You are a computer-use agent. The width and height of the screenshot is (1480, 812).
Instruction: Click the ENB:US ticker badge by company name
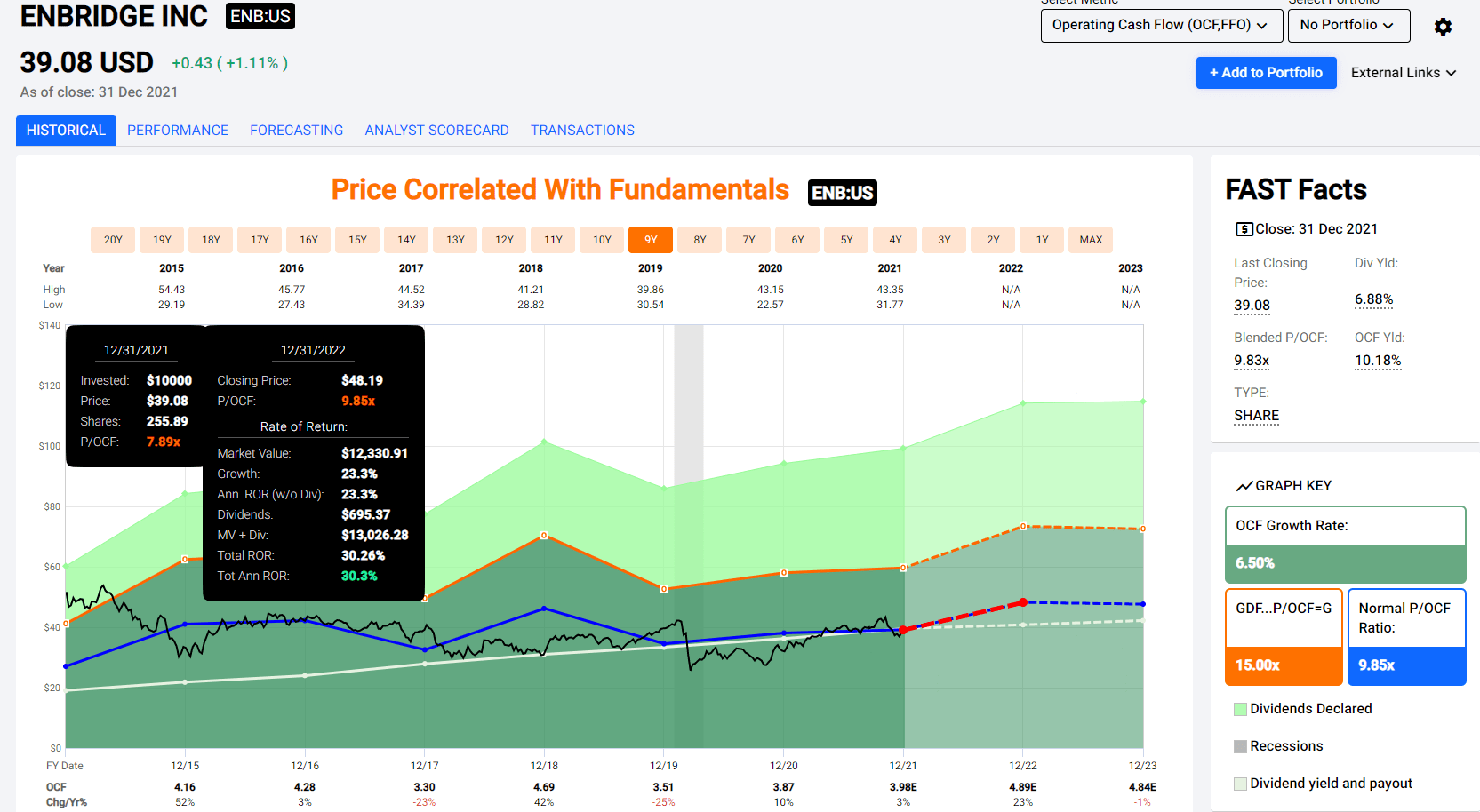click(260, 16)
